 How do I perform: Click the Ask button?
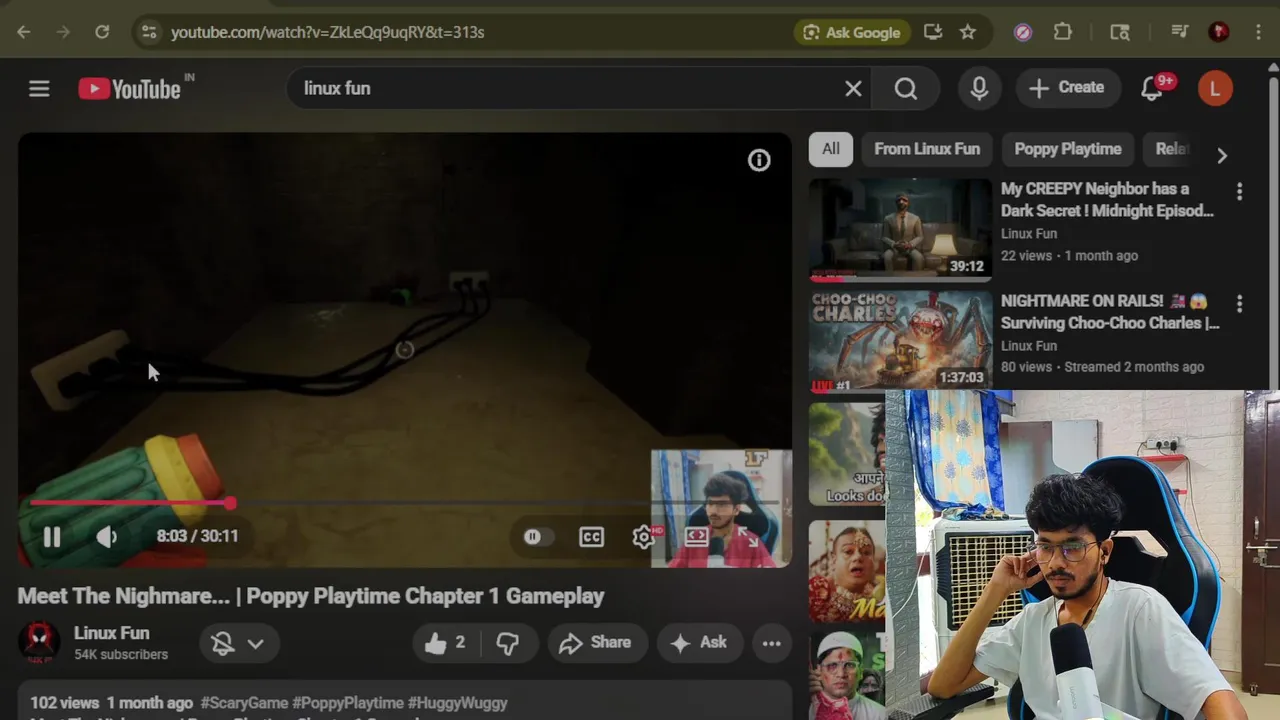click(699, 643)
